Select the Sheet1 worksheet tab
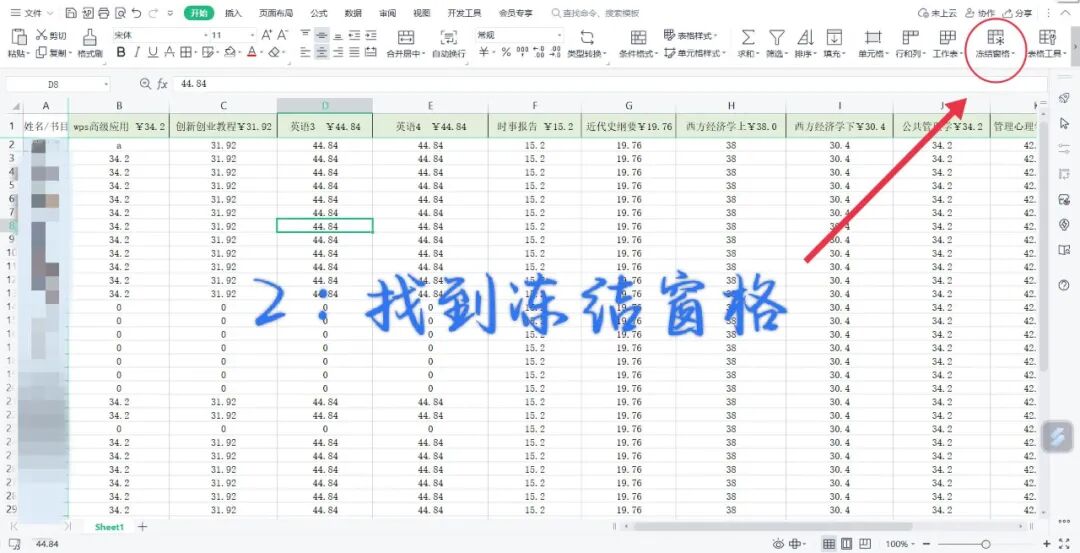 pyautogui.click(x=110, y=527)
